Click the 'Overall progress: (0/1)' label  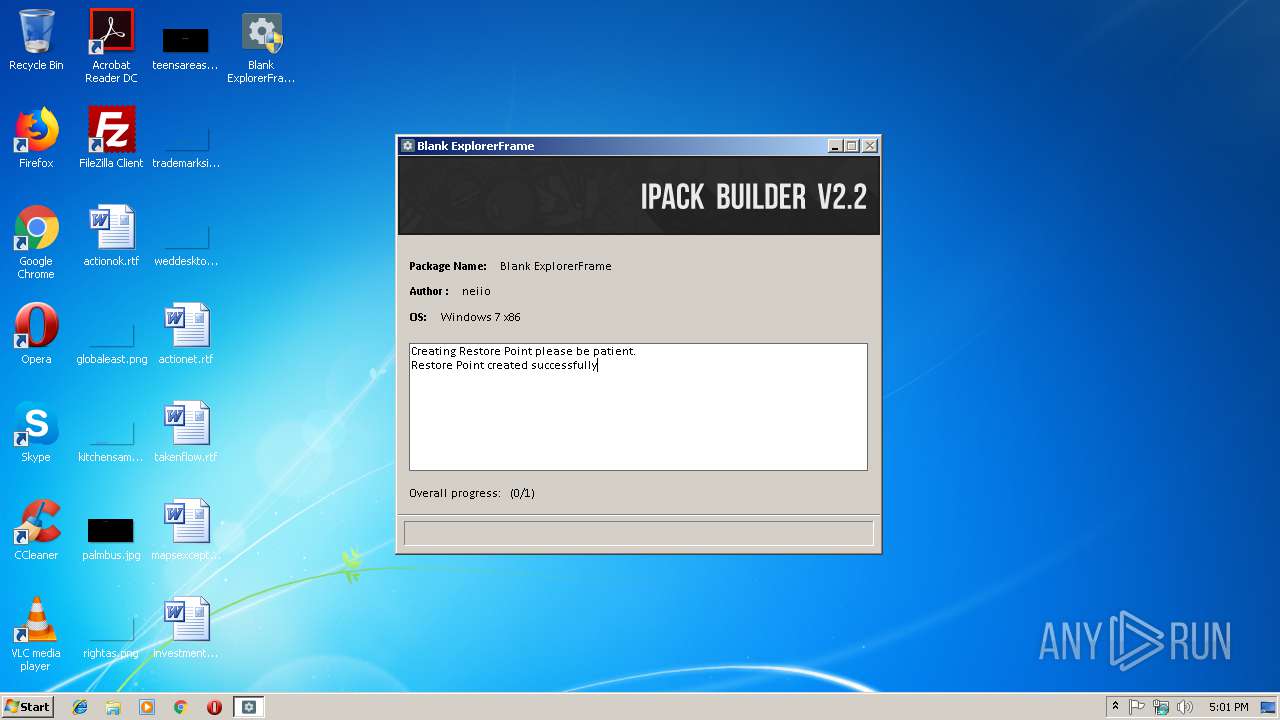(472, 493)
